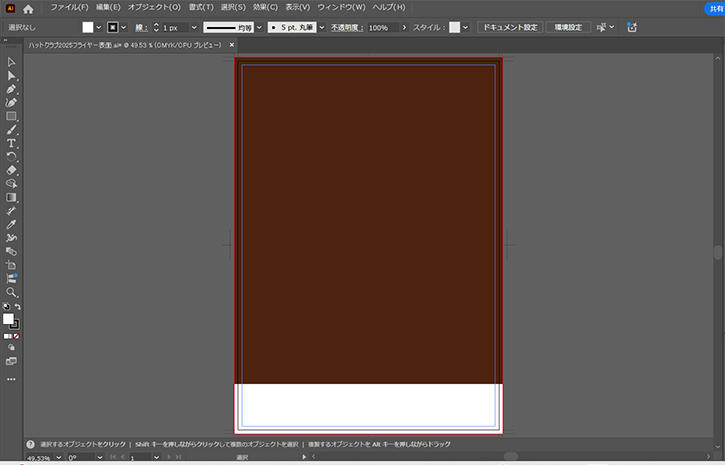This screenshot has width=725, height=465.
Task: Select the Pen tool
Action: [12, 89]
